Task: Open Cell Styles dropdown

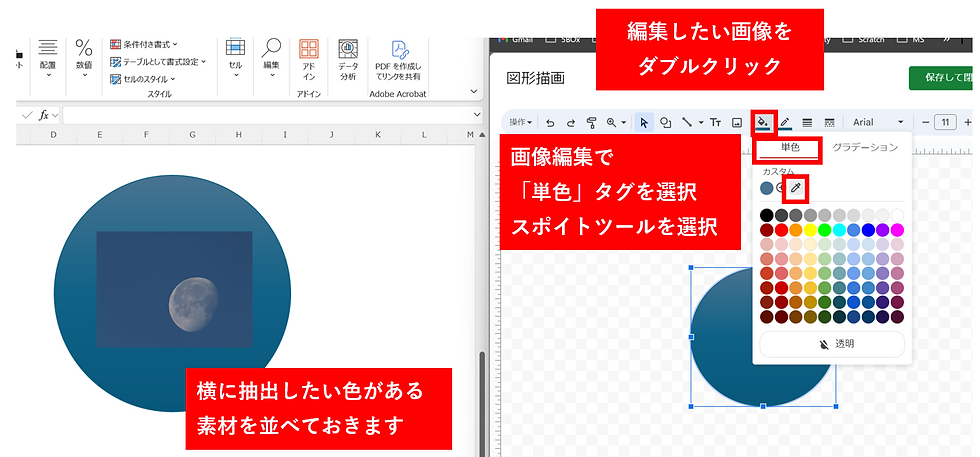Action: (142, 79)
